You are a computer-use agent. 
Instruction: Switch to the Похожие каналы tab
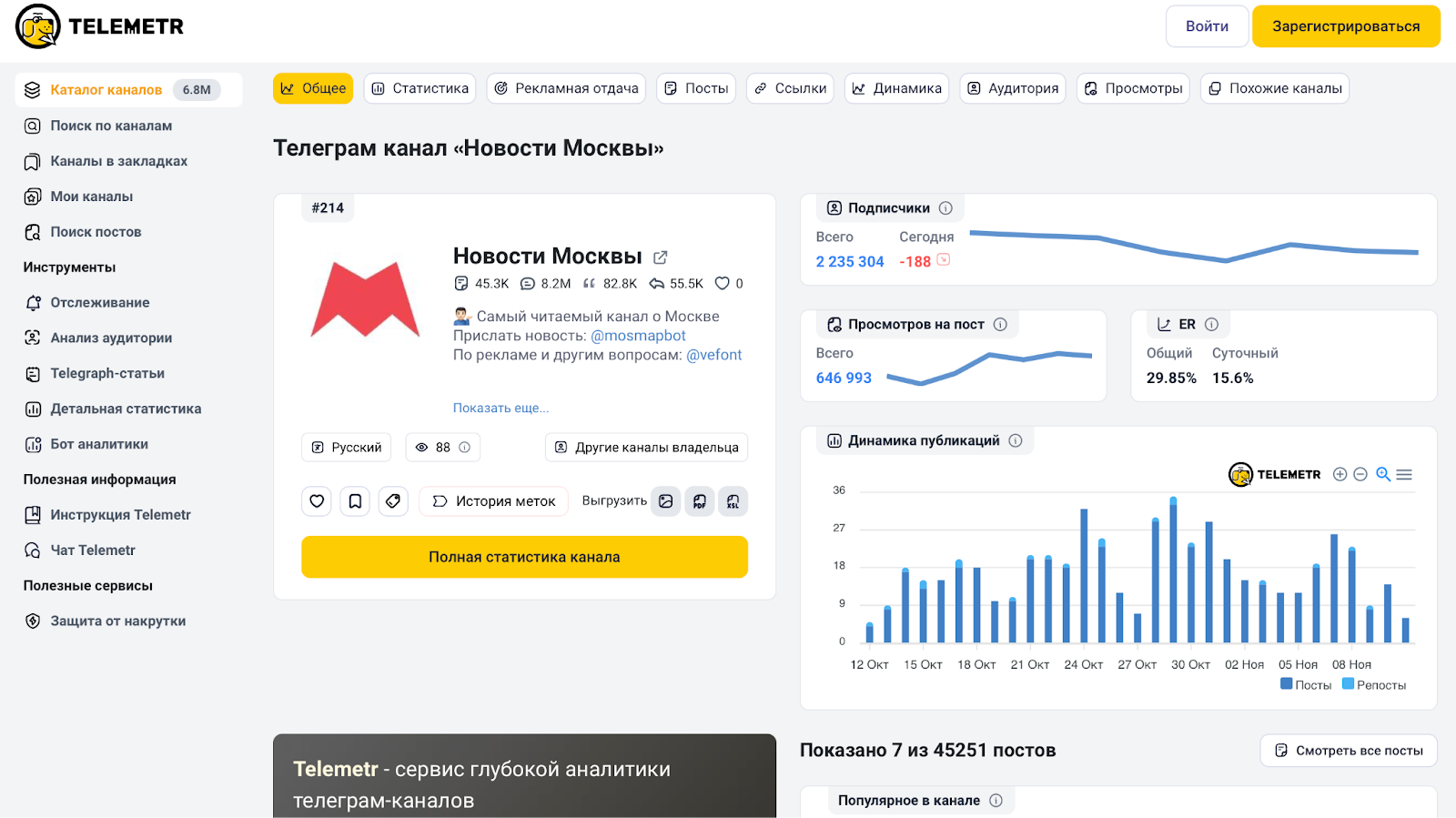click(x=1275, y=88)
